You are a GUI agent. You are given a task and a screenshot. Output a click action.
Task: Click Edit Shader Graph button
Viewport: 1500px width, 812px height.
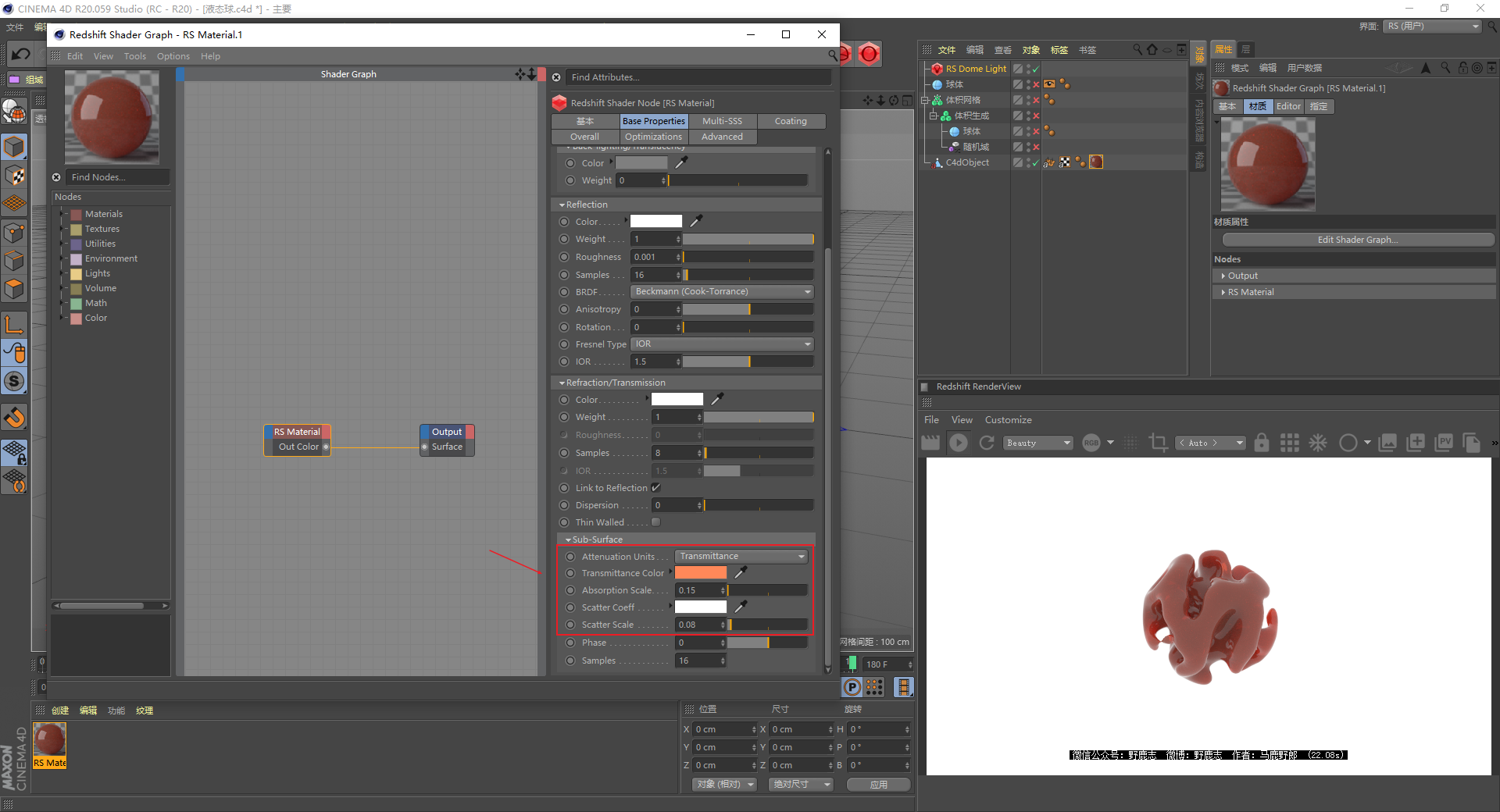click(1358, 240)
